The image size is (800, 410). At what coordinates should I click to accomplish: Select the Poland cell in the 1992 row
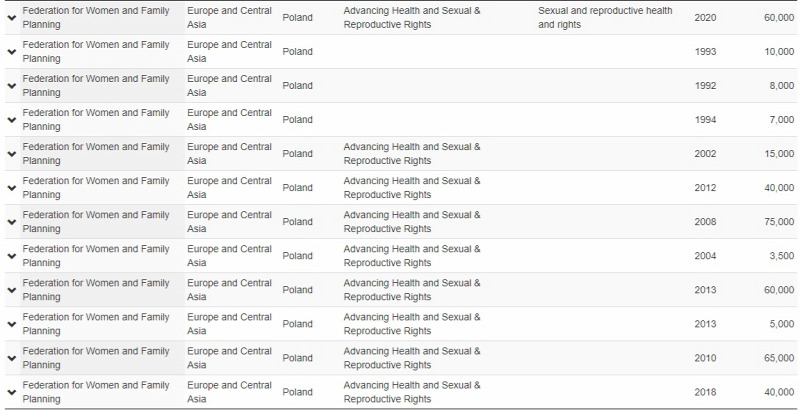[297, 86]
